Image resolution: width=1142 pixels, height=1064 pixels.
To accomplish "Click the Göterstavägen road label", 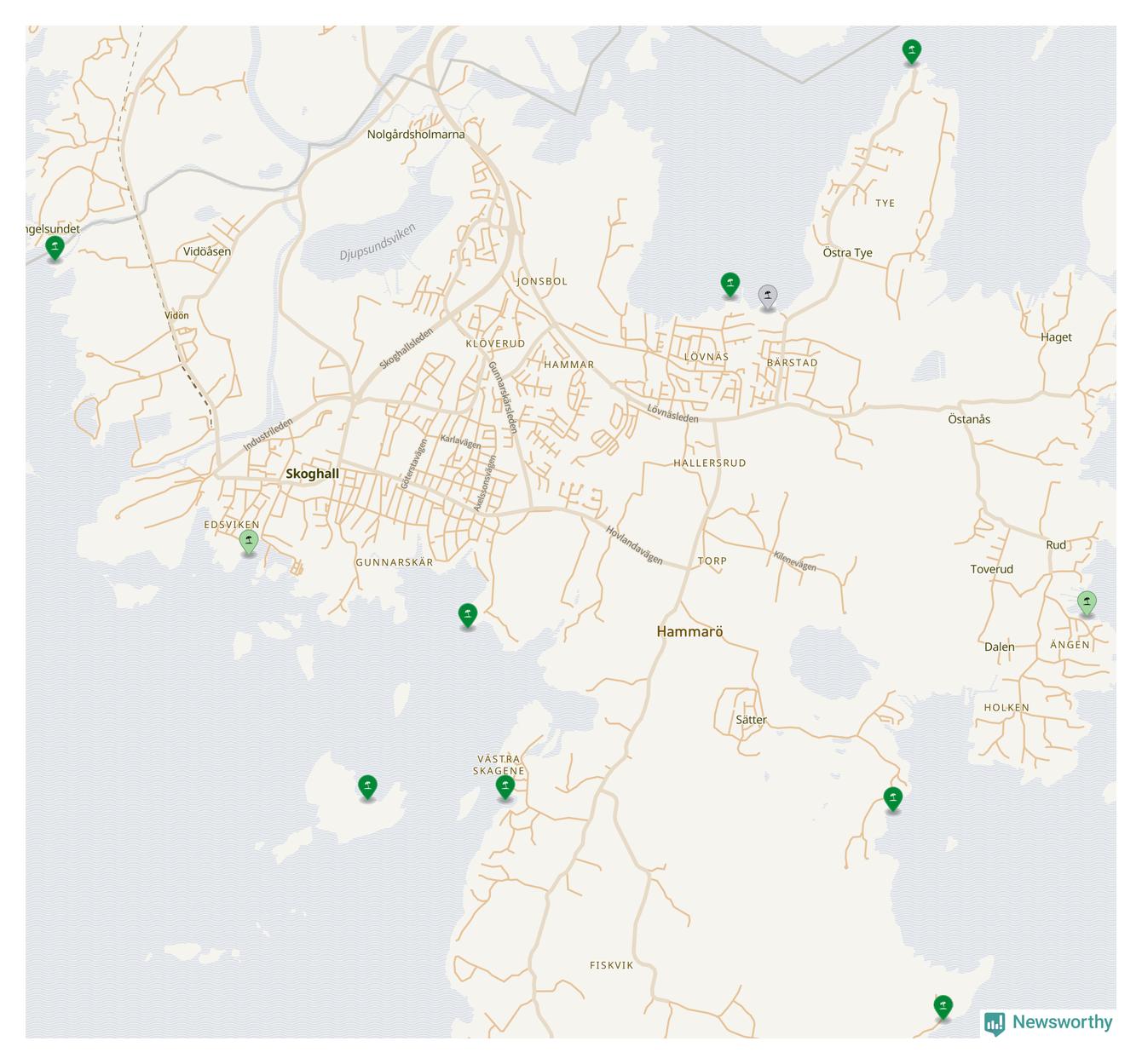I will point(413,464).
